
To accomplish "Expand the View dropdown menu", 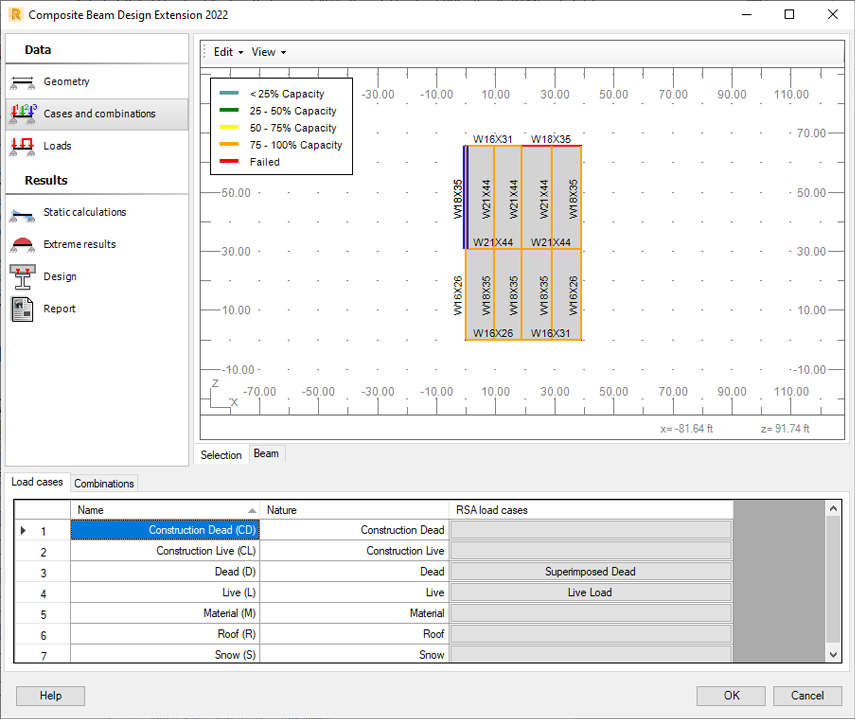I will coord(268,52).
